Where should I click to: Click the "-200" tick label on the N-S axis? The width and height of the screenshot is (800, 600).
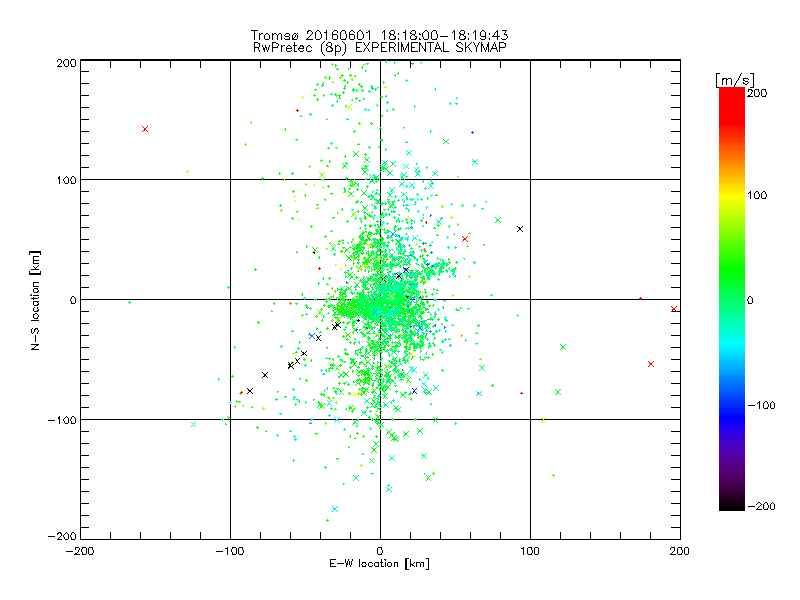pyautogui.click(x=62, y=536)
